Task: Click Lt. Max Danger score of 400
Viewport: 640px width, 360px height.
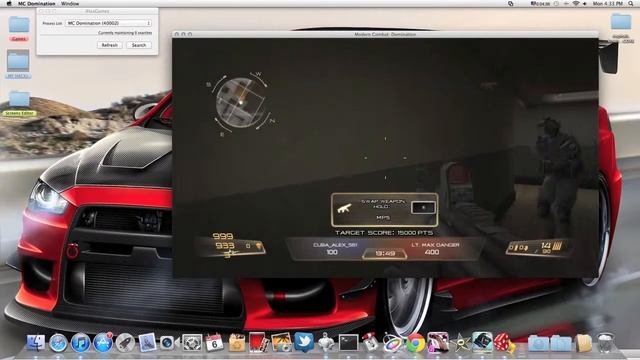Action: [432, 252]
